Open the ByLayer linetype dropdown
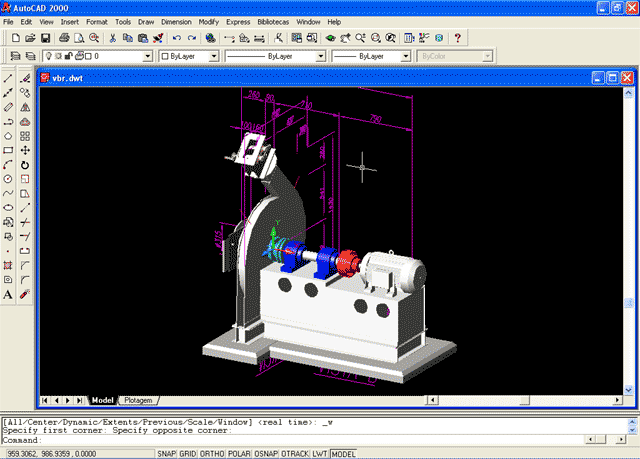Image resolution: width=640 pixels, height=459 pixels. [320, 57]
